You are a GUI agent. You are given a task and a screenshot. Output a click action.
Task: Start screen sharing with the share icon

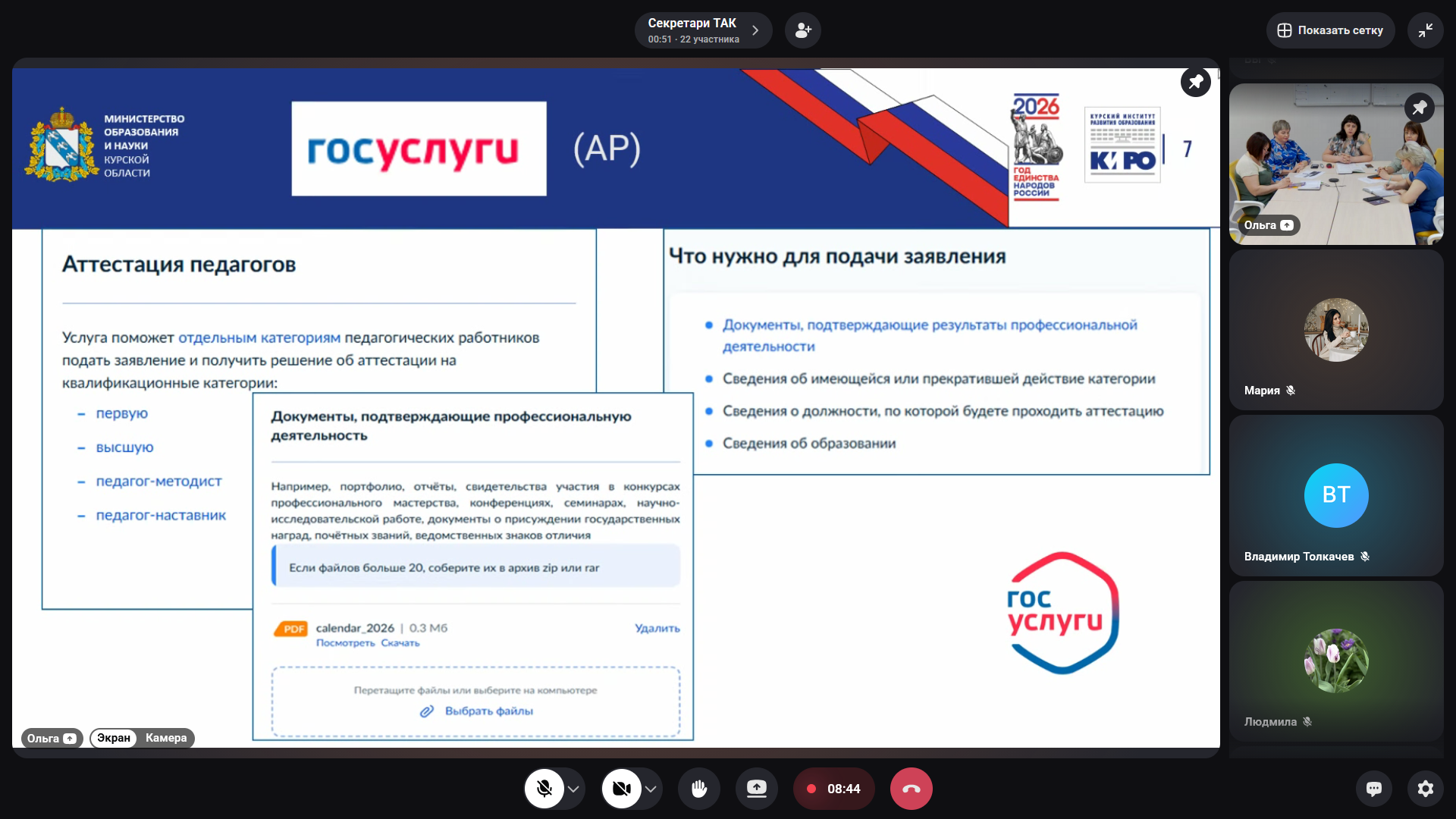[x=757, y=789]
